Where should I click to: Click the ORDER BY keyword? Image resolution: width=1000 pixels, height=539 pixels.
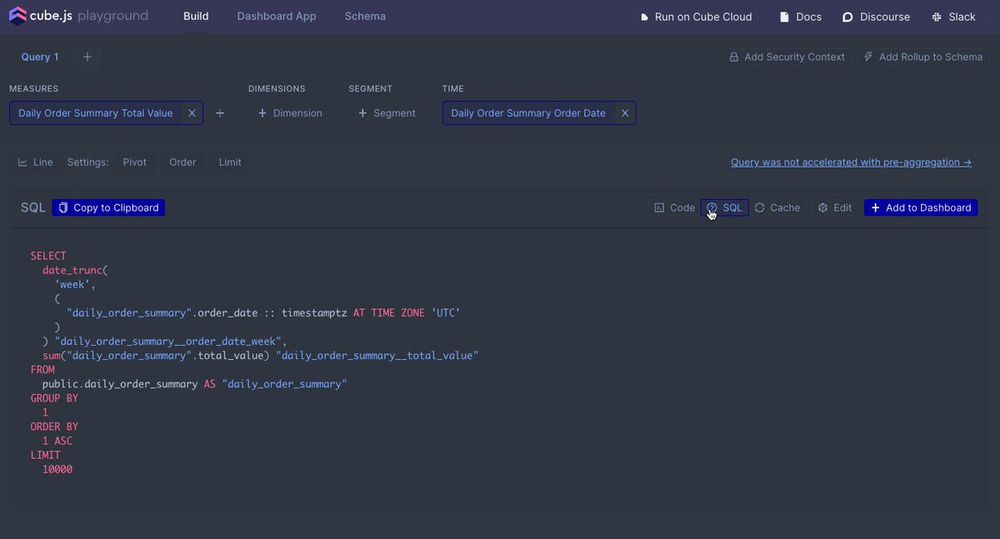[54, 427]
